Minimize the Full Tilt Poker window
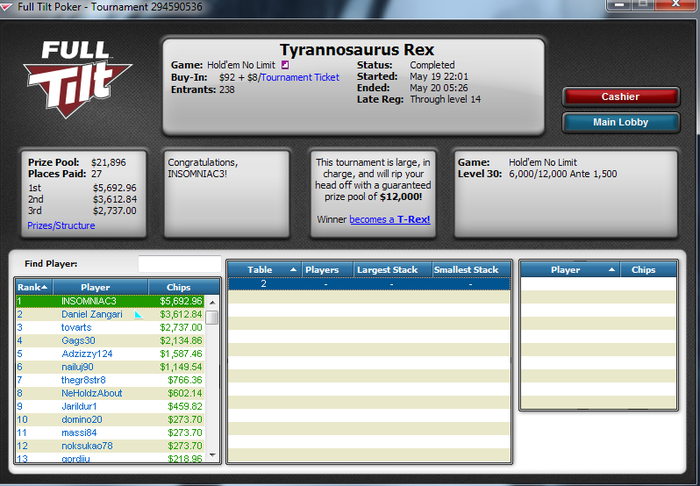 coord(618,4)
